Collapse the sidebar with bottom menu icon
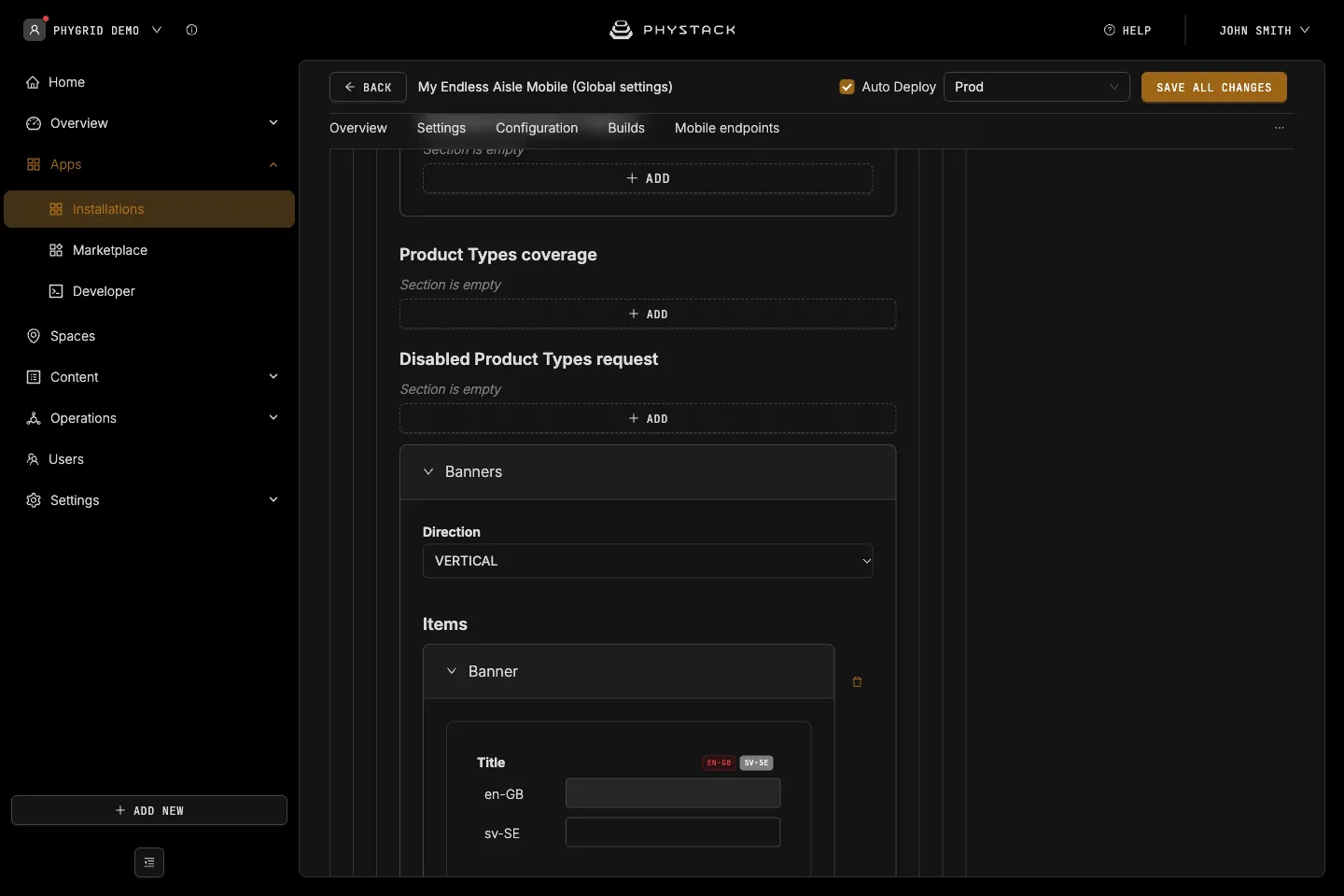Image resolution: width=1344 pixels, height=896 pixels. (149, 862)
